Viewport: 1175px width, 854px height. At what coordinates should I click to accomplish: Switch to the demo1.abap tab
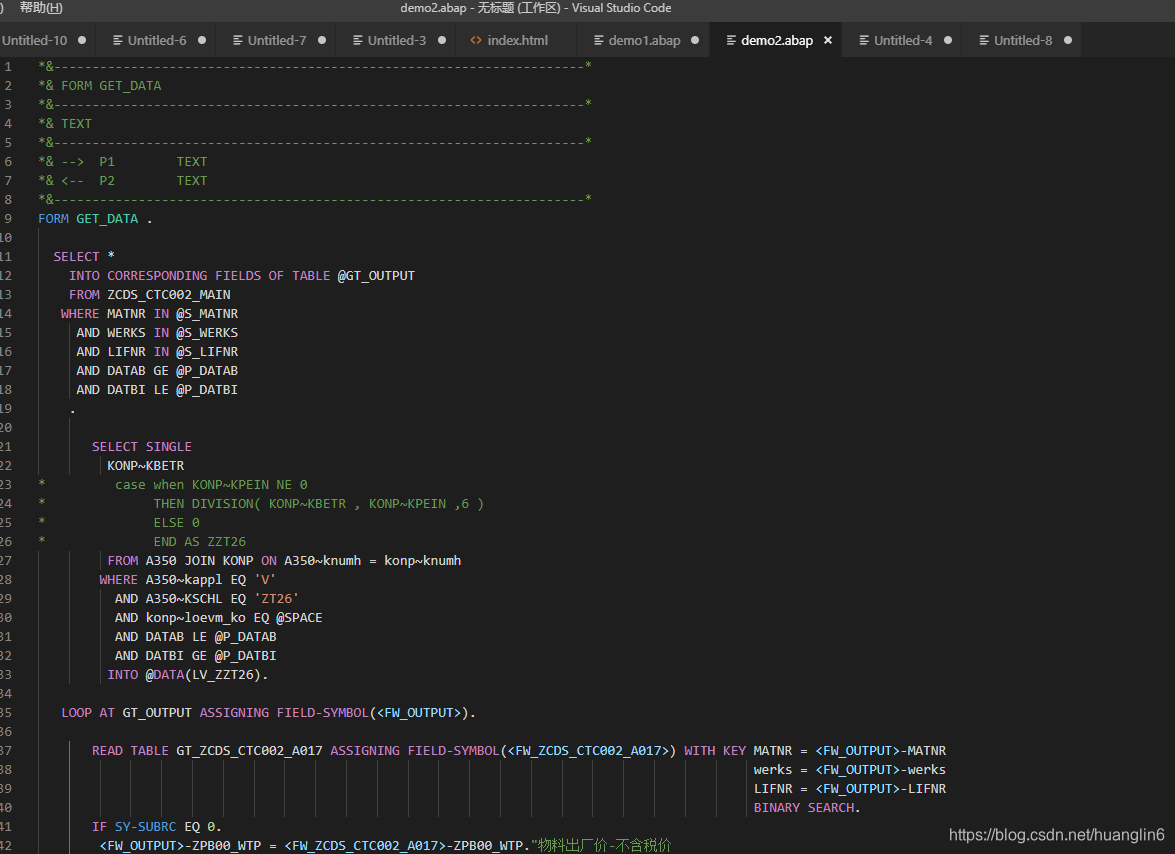[x=644, y=40]
